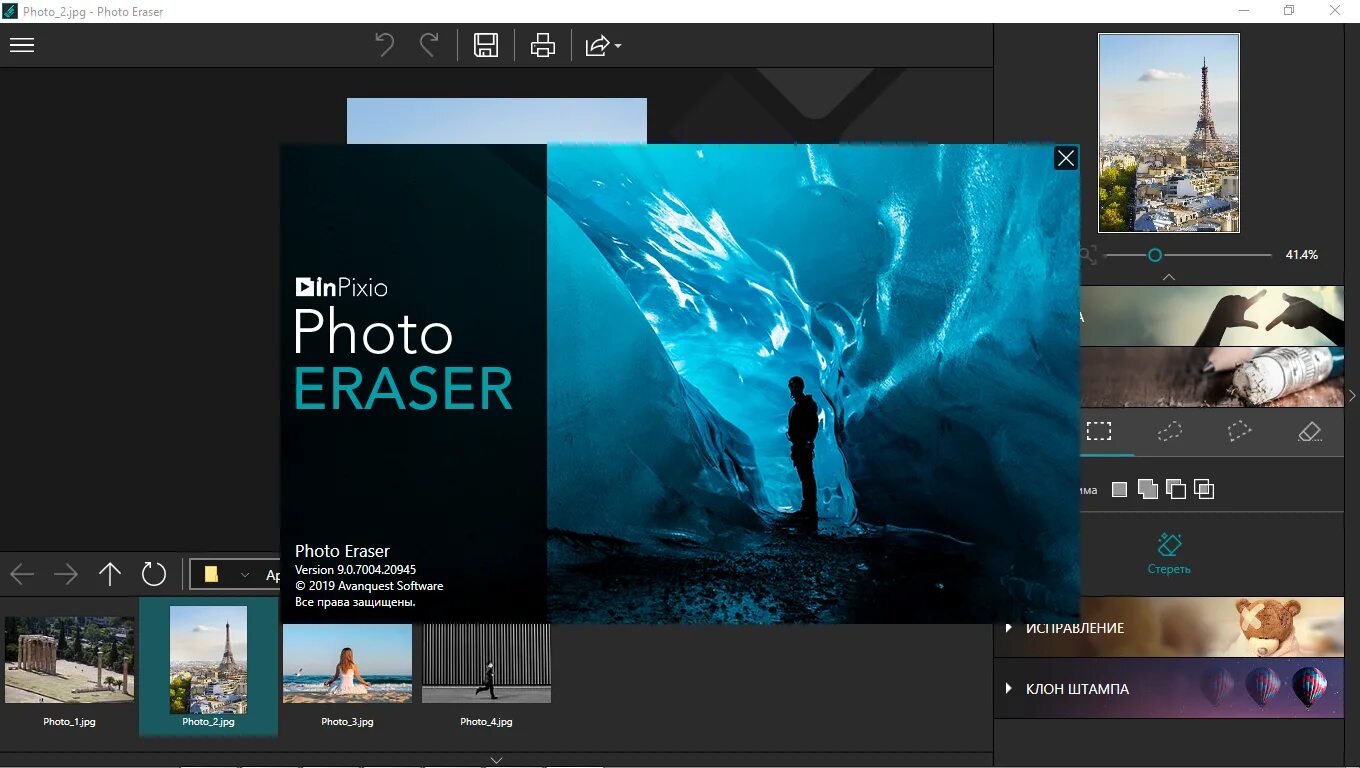The width and height of the screenshot is (1360, 768).
Task: Click the Version 9.0.7004.20945 text
Action: (x=355, y=570)
